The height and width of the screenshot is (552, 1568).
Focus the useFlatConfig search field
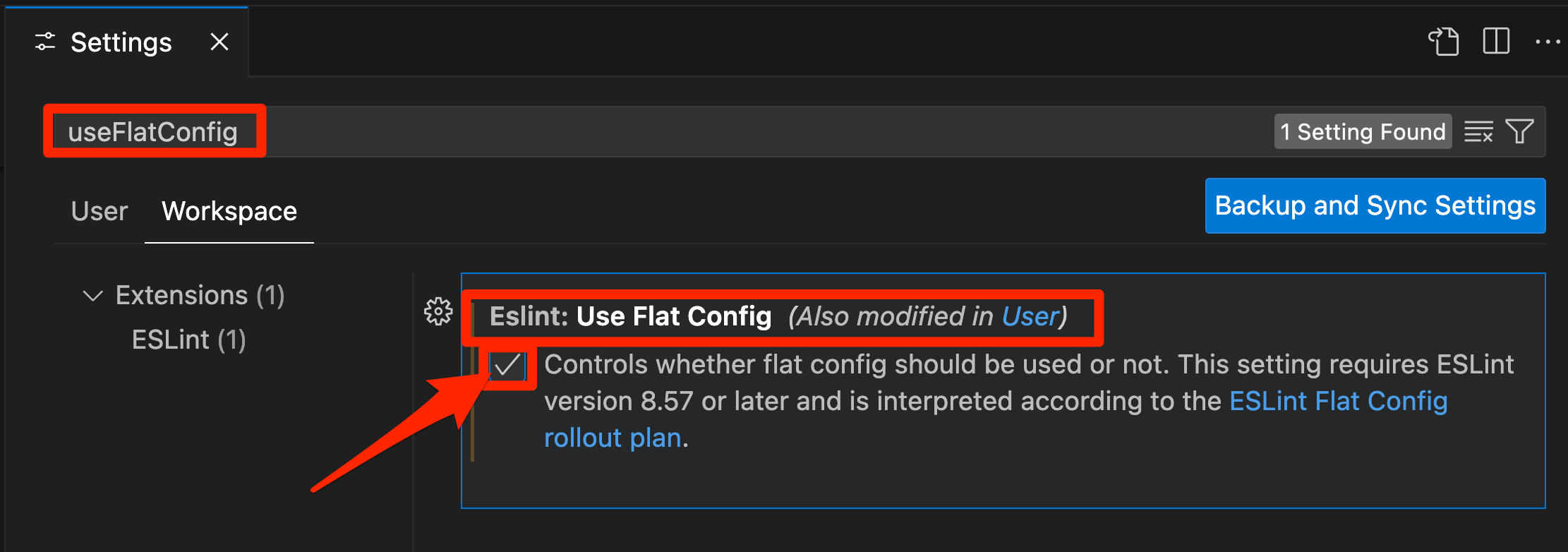[795, 131]
